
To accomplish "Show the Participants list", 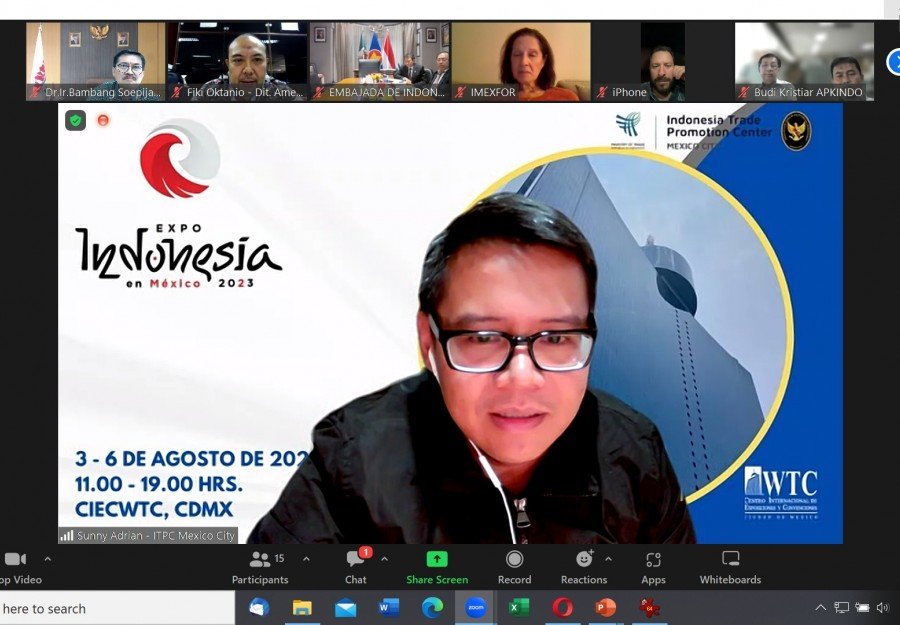I will [260, 560].
